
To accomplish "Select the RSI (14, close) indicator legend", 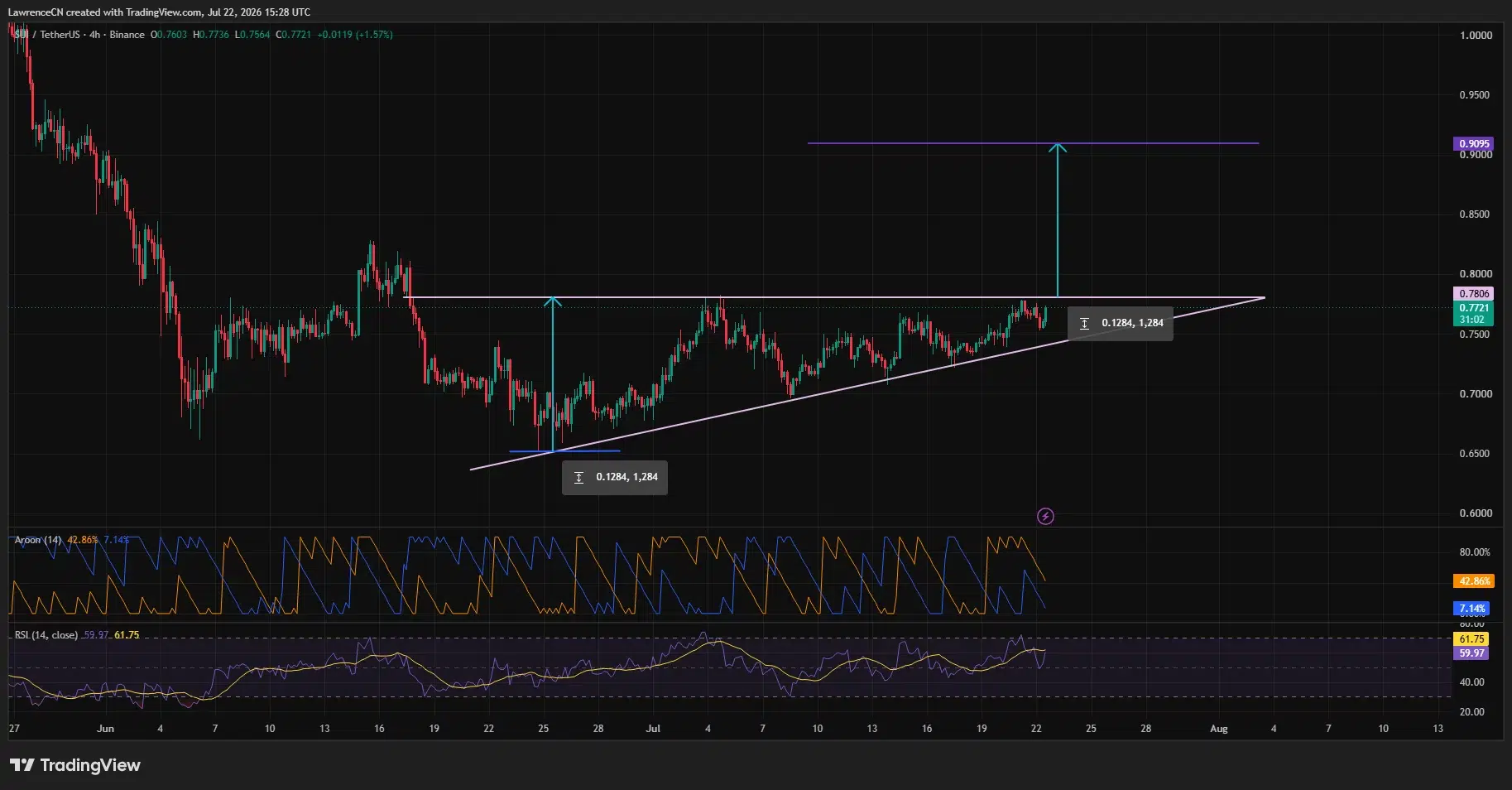I will pos(46,635).
